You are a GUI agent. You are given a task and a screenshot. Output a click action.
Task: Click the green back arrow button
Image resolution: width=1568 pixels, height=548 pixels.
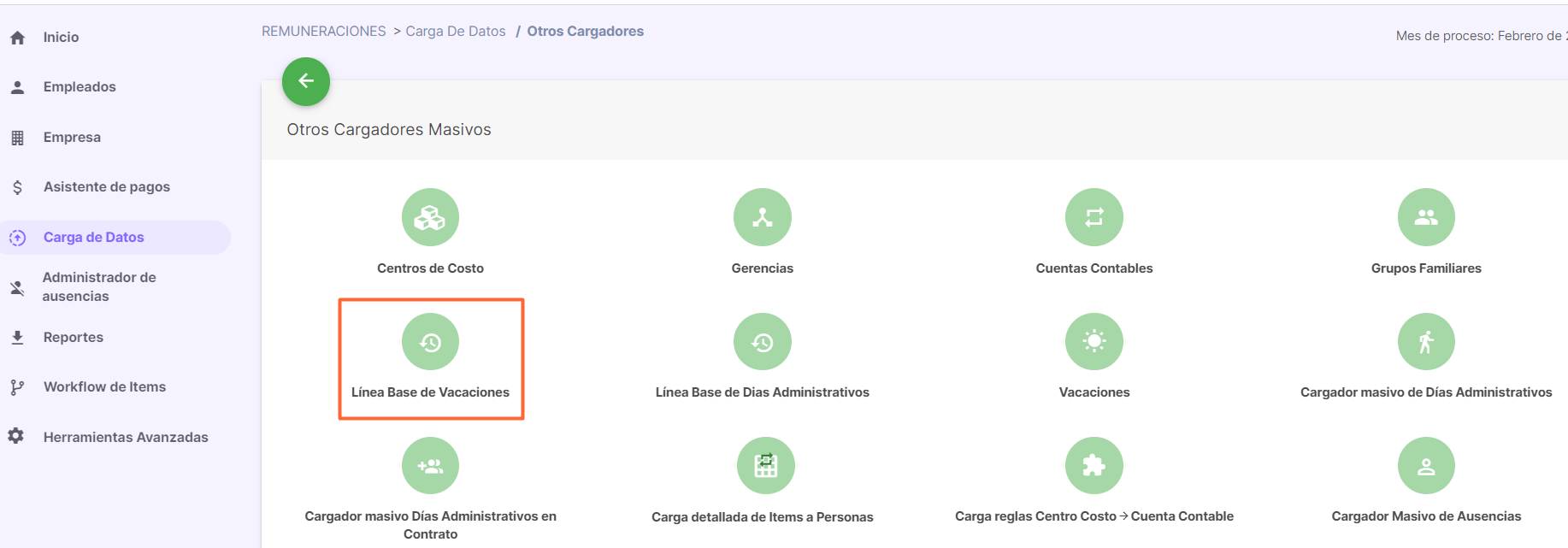pyautogui.click(x=306, y=81)
